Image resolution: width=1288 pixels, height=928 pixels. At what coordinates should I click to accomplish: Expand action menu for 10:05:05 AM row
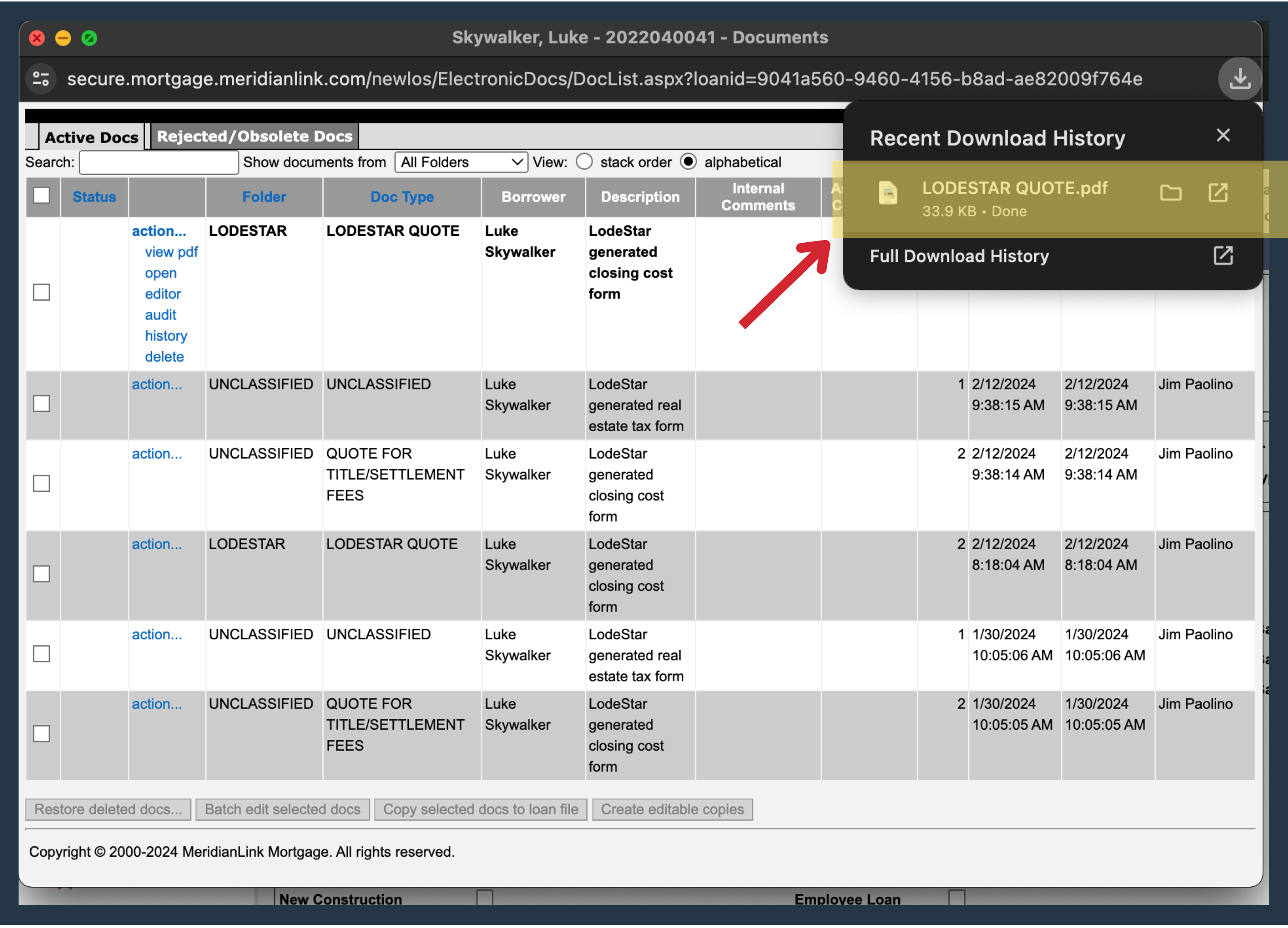(157, 704)
